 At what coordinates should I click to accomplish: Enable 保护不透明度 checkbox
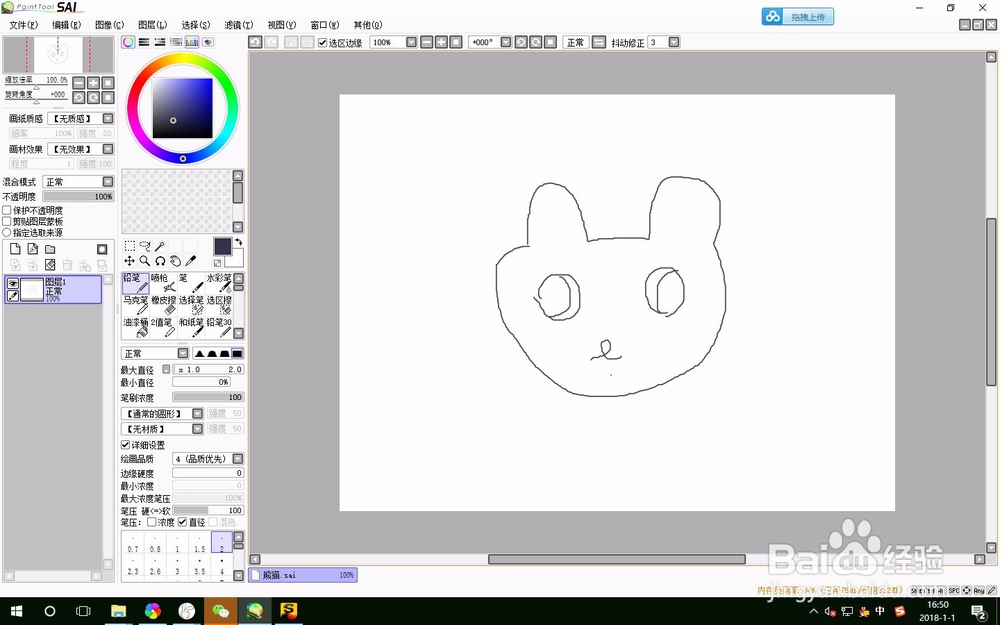point(7,210)
